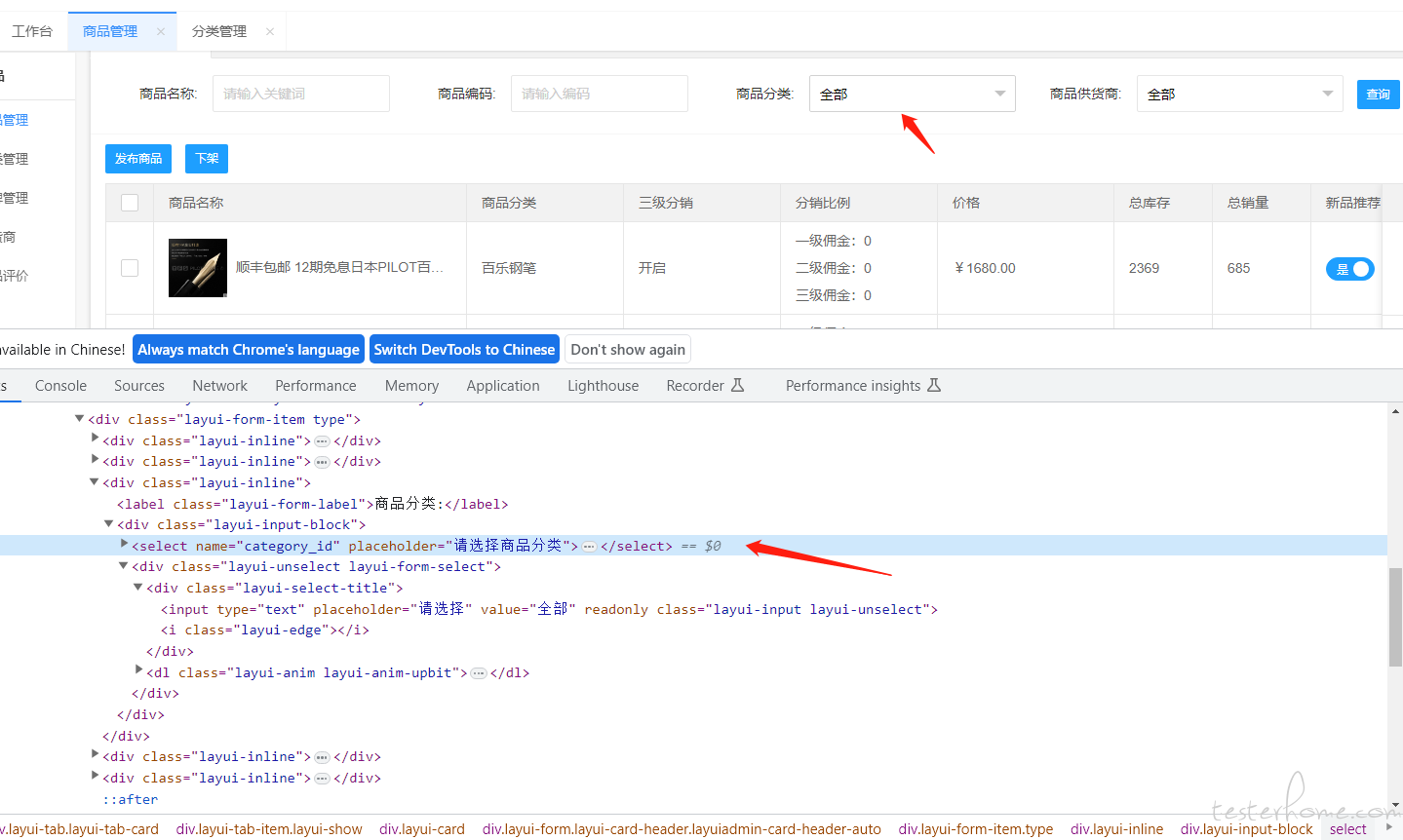Click ellipsis of first layui-inline div
The width and height of the screenshot is (1403, 840).
[322, 441]
